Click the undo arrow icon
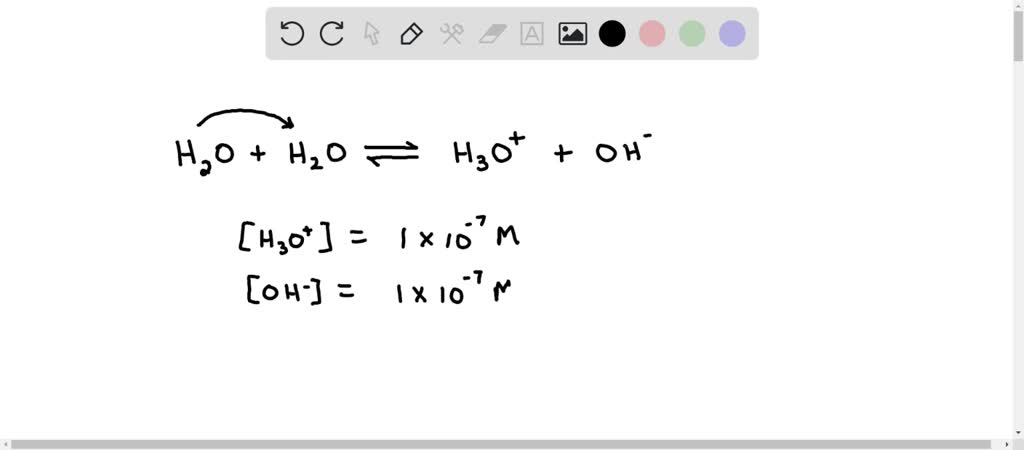Screen dimensions: 1024x450 click(x=291, y=33)
